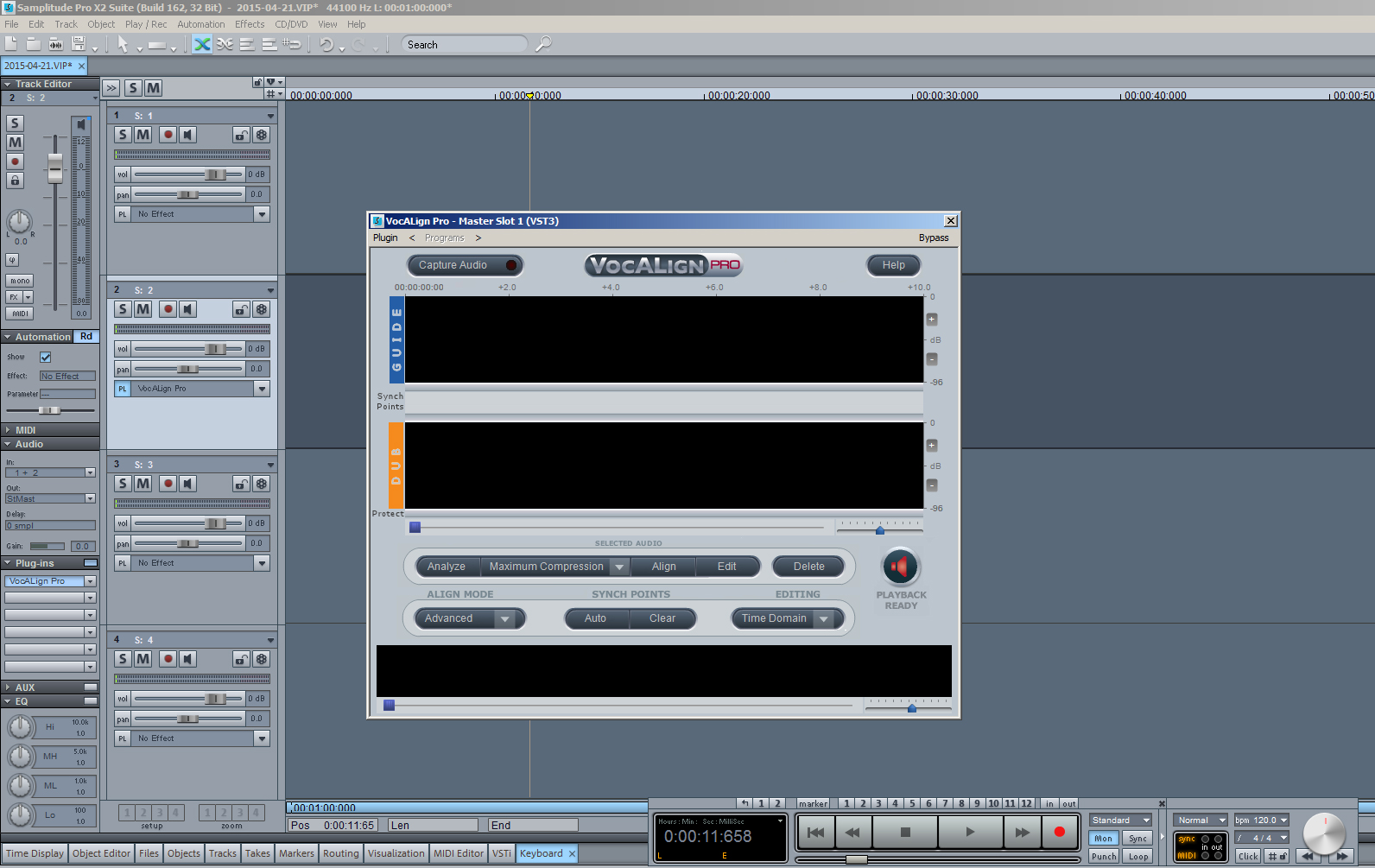This screenshot has width=1375, height=868.
Task: Expand the MIDI section in Track Editor
Action: (x=7, y=430)
